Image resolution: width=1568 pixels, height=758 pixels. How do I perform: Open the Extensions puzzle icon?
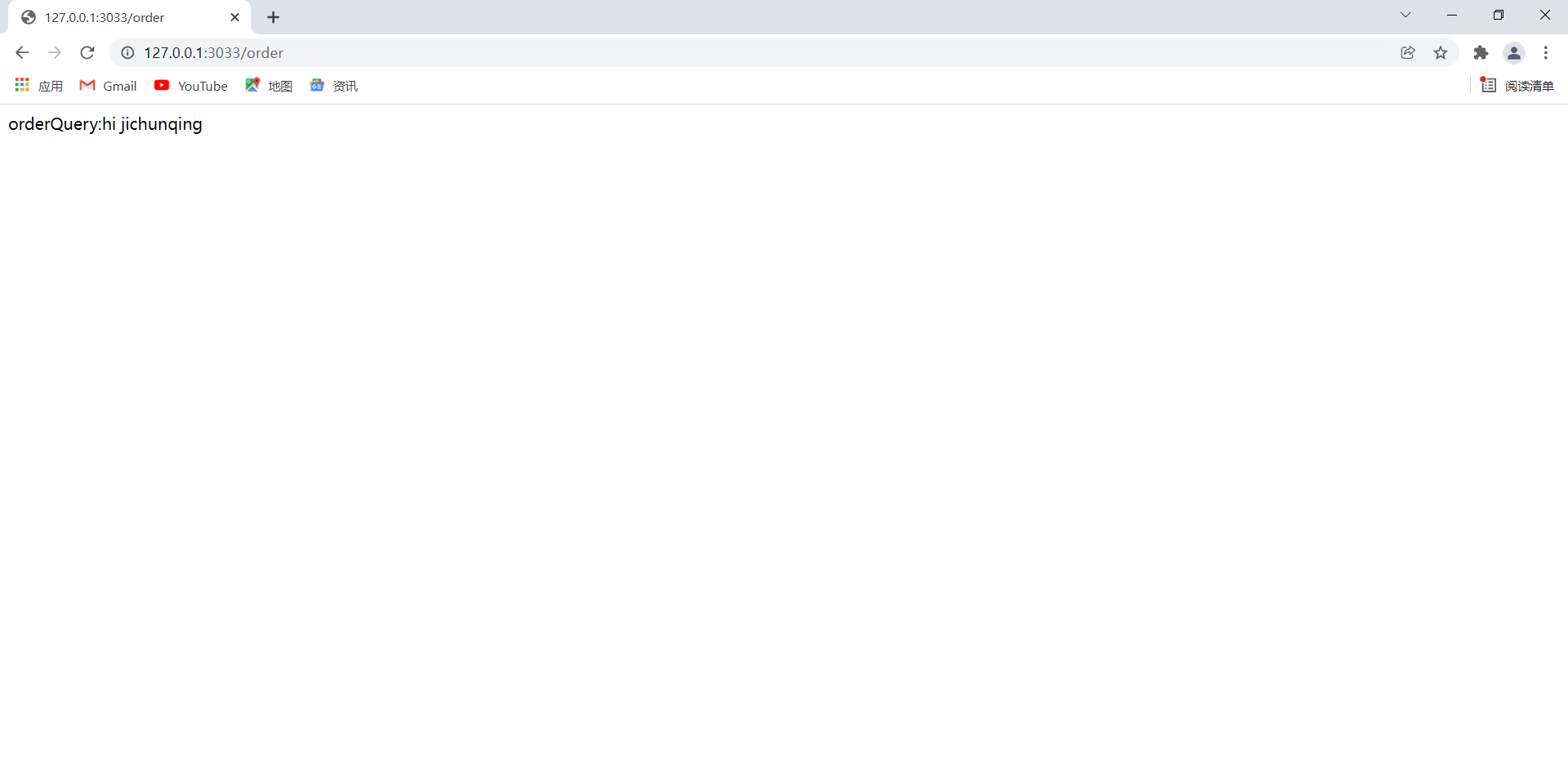[x=1481, y=53]
